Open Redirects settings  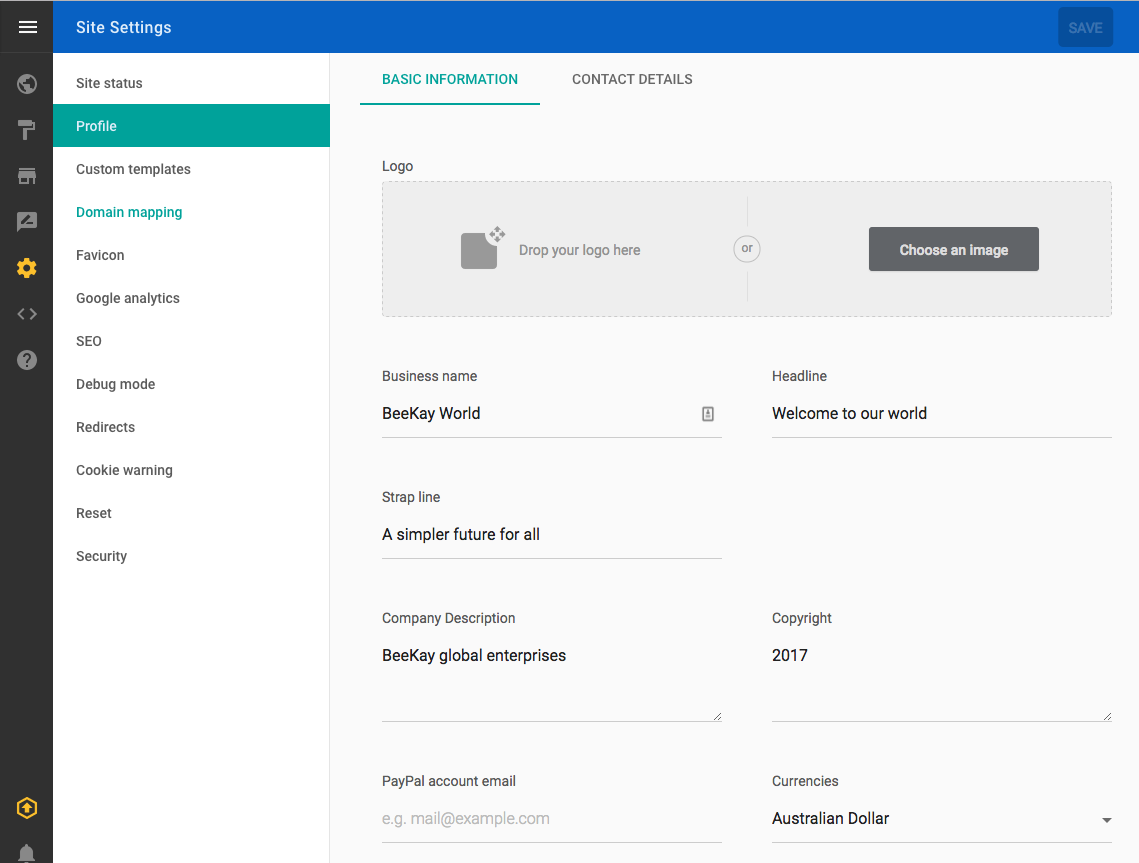pyautogui.click(x=191, y=427)
